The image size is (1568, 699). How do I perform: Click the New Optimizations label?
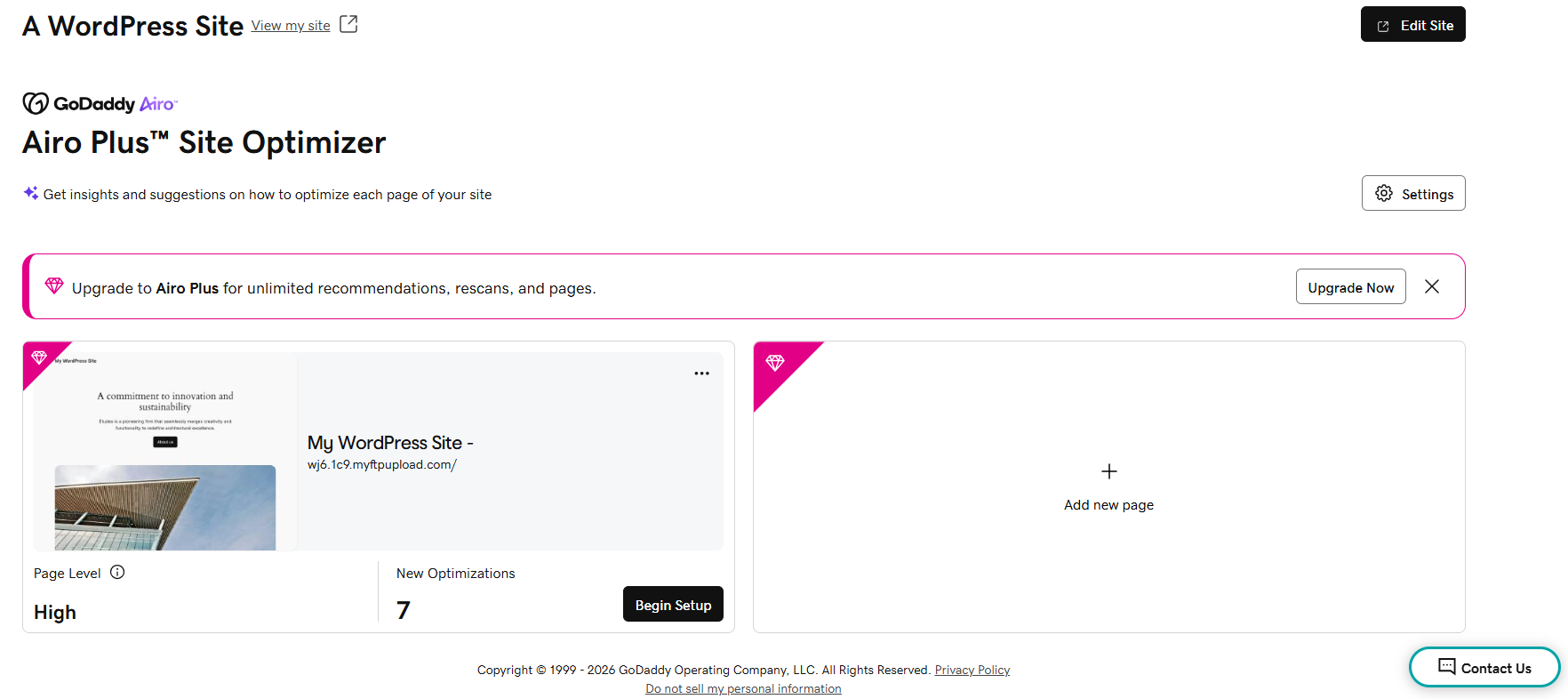[x=456, y=574]
